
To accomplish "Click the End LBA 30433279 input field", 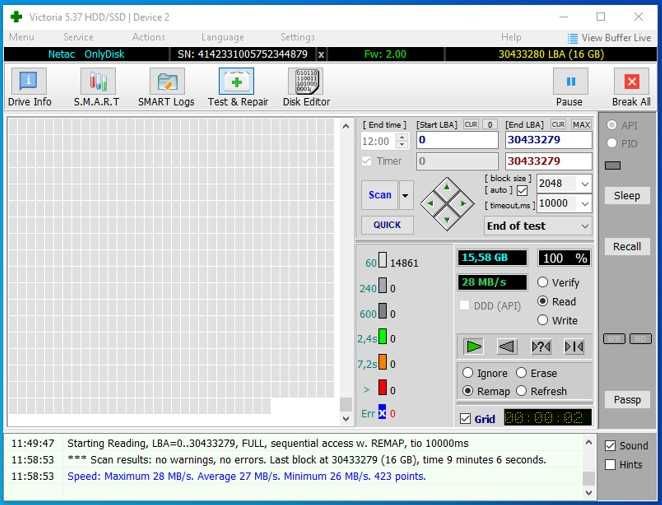I will click(548, 140).
